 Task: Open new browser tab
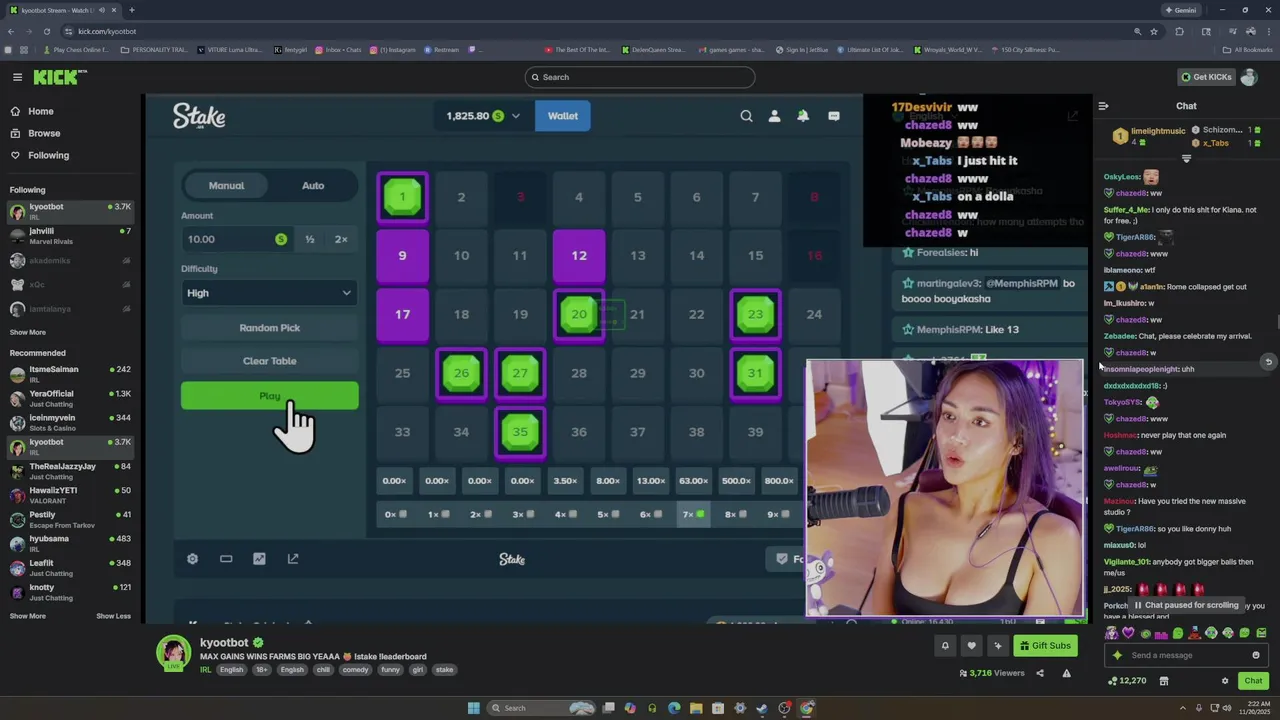132,10
